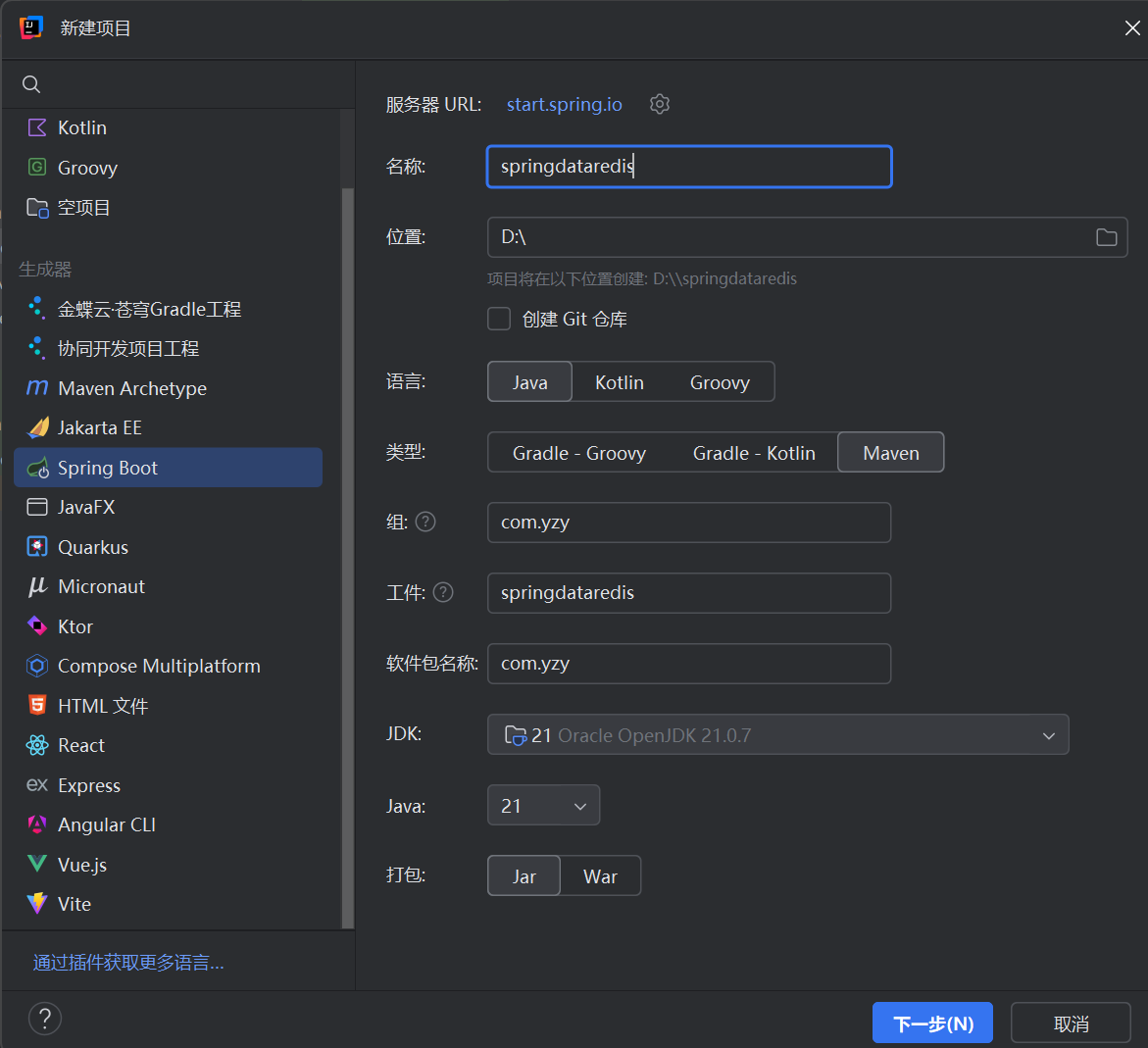Click the Jakarta EE sail icon
Screen dimensions: 1148x1048
tap(38, 427)
